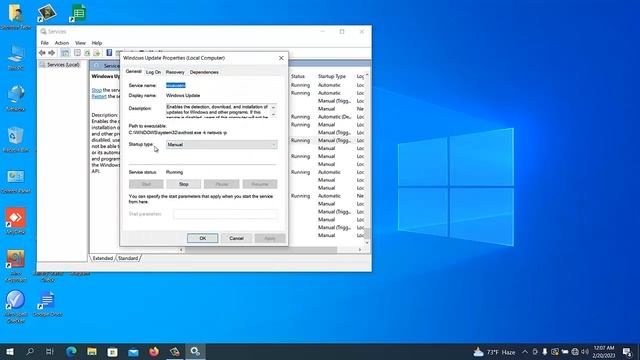Click the Back arrow in Services toolbar

tap(42, 53)
